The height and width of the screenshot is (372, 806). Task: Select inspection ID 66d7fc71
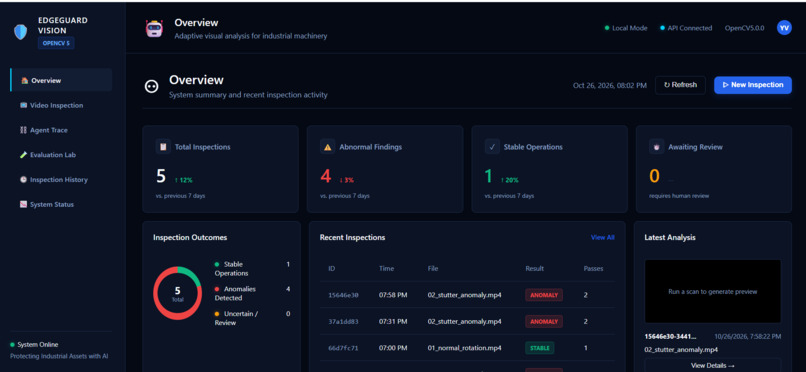coord(343,348)
